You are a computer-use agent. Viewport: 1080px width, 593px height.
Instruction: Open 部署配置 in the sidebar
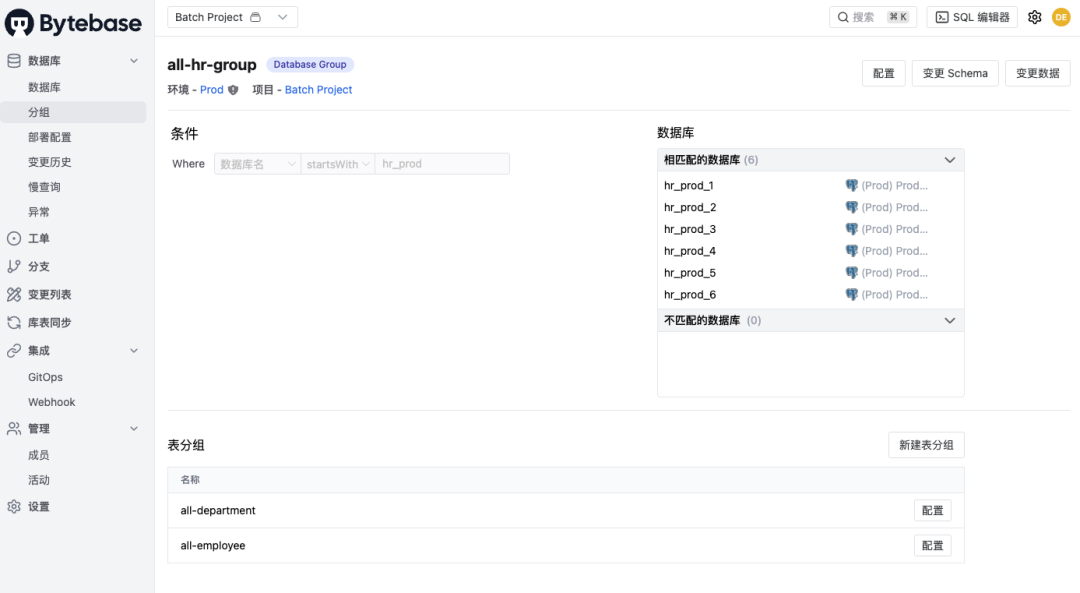[50, 137]
